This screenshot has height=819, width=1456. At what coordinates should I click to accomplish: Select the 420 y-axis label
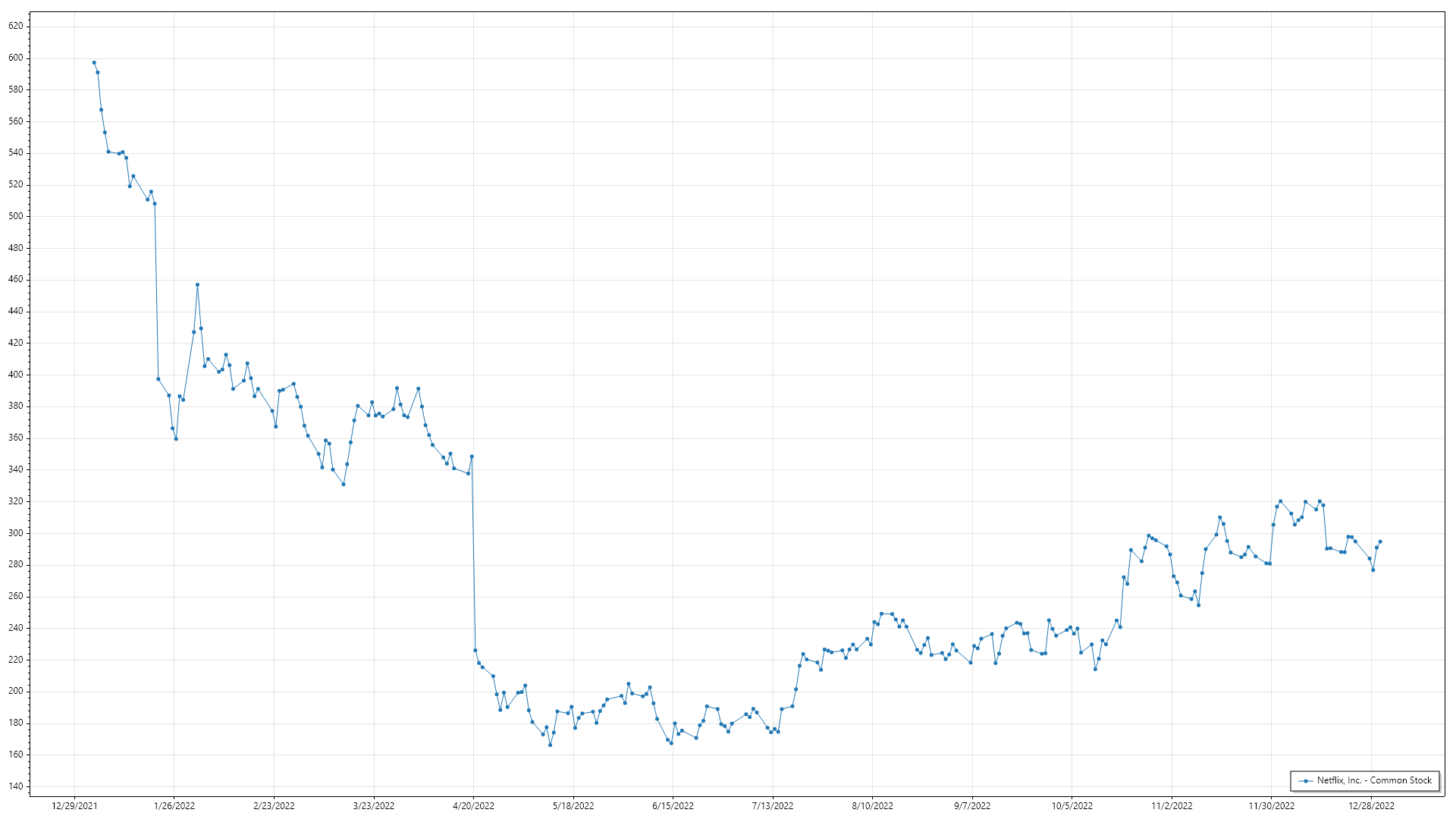click(x=16, y=343)
